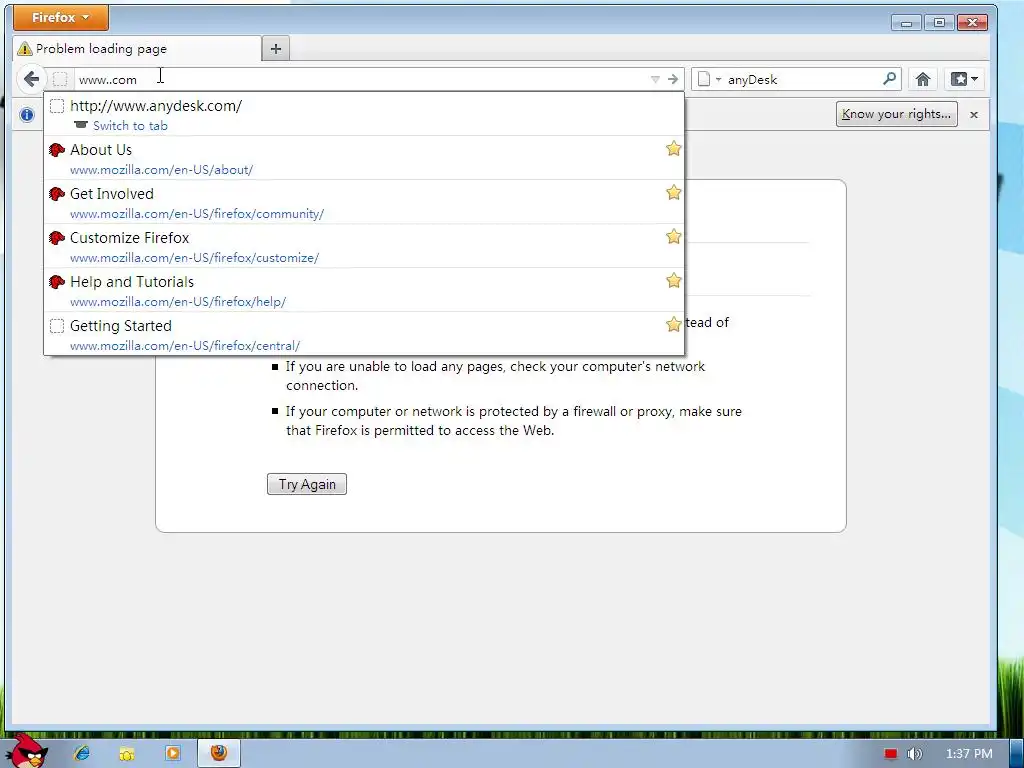The width and height of the screenshot is (1024, 768).
Task: Open the media player taskbar icon
Action: click(172, 753)
